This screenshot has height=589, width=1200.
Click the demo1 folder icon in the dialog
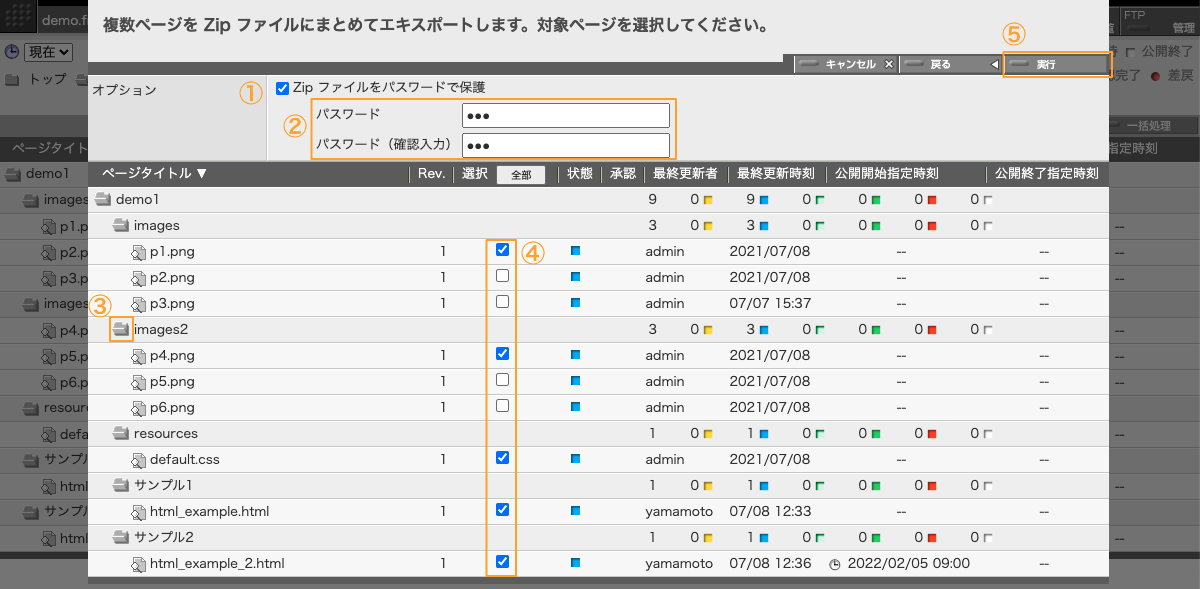click(x=102, y=200)
